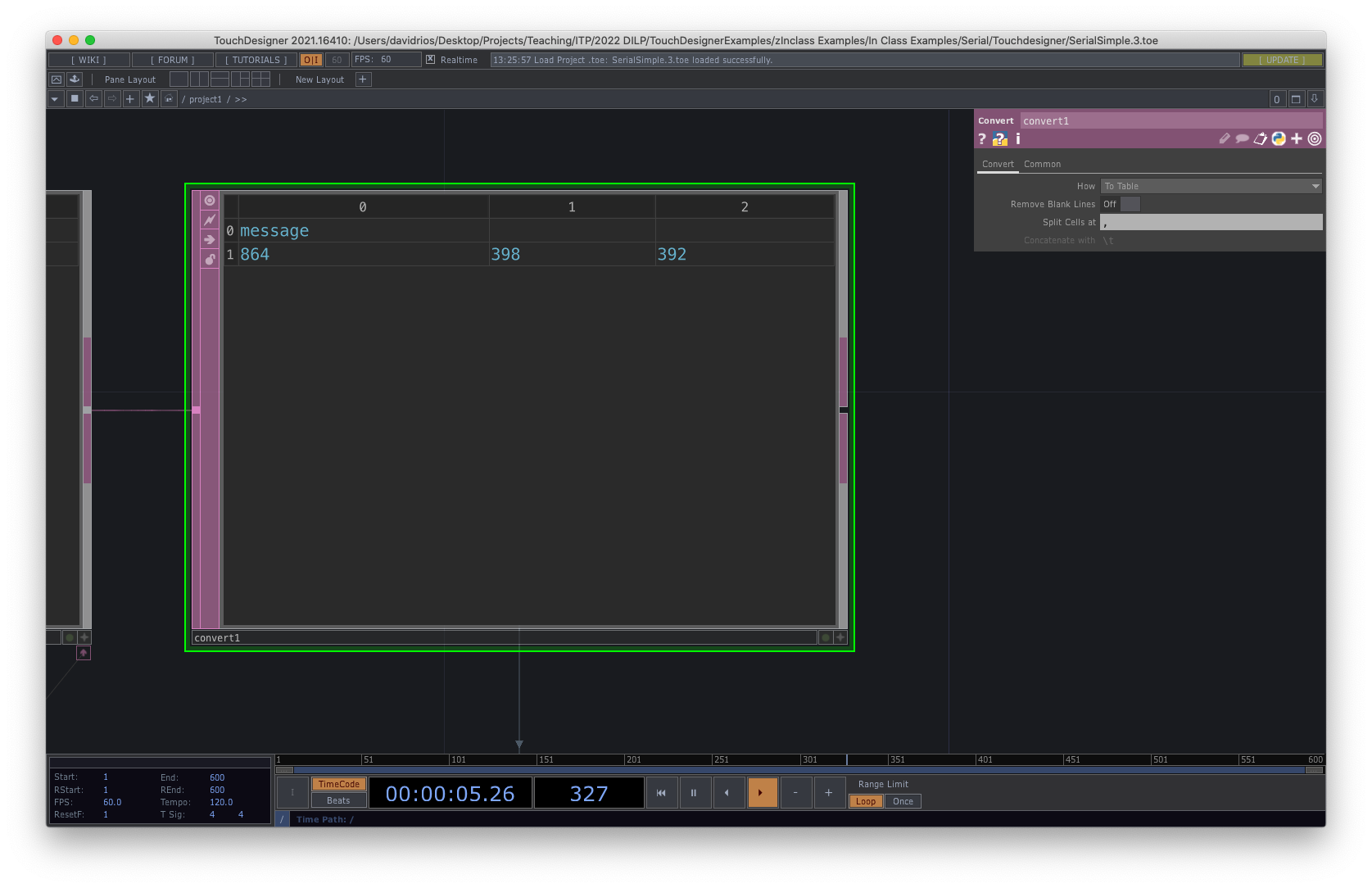1372x888 pixels.
Task: Toggle convert1 display flag dot at node bottom
Action: coord(826,637)
